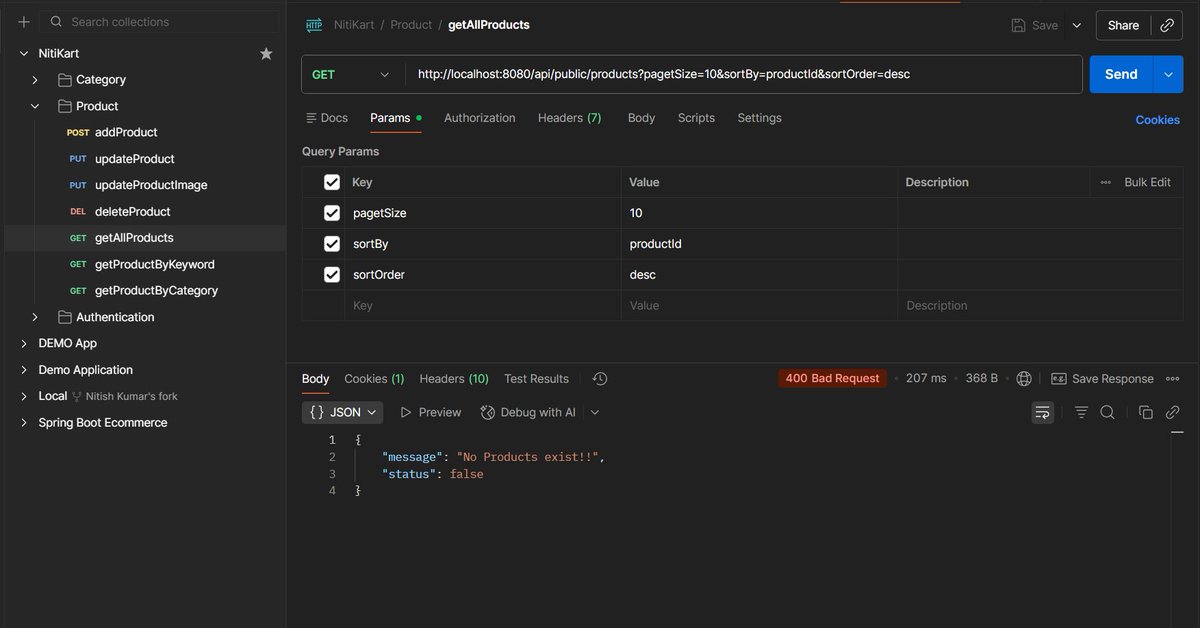The width and height of the screenshot is (1200, 628).
Task: Click the Category folder icon
Action: (x=65, y=80)
